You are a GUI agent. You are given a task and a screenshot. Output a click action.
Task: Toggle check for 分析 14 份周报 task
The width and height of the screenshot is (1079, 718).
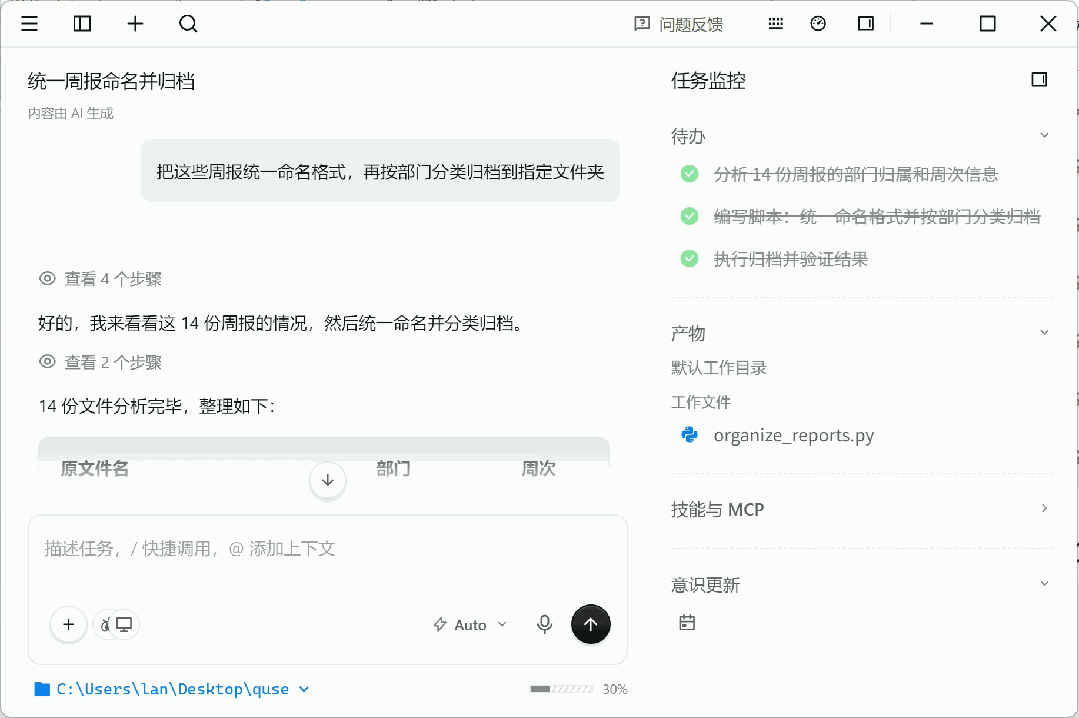tap(689, 174)
